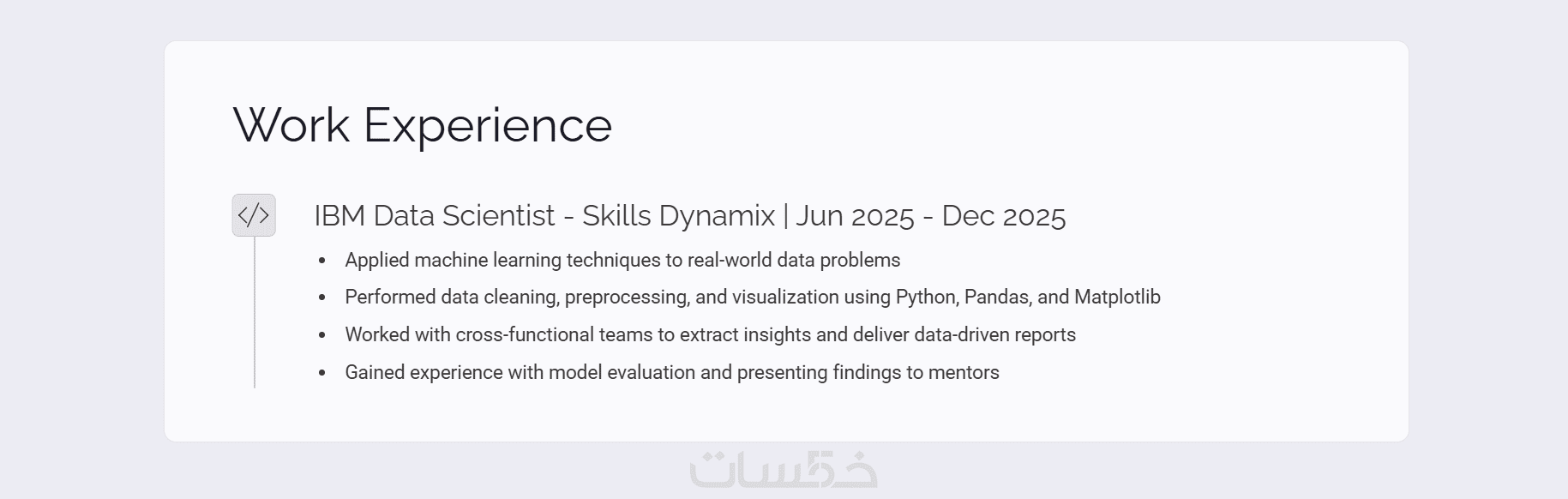The image size is (1568, 499).
Task: Click the Khamsat watermark logo
Action: [x=784, y=469]
